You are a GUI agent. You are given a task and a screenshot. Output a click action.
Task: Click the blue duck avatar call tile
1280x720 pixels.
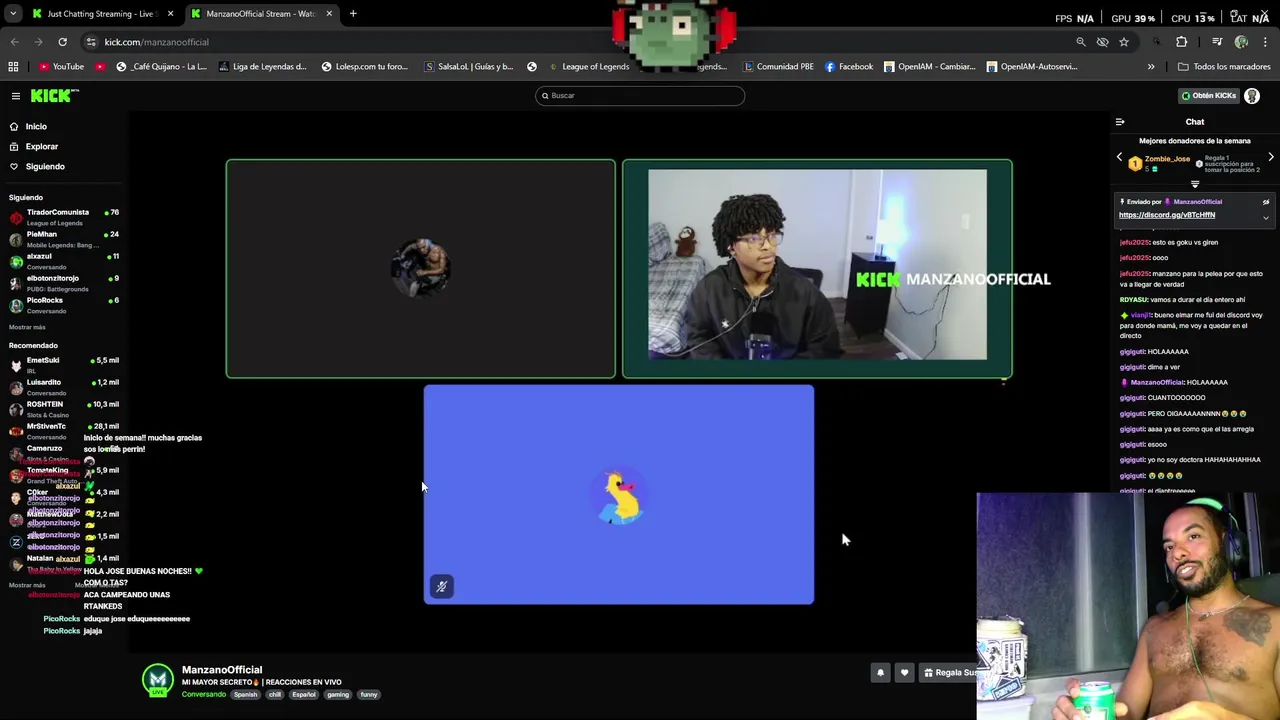click(x=618, y=494)
